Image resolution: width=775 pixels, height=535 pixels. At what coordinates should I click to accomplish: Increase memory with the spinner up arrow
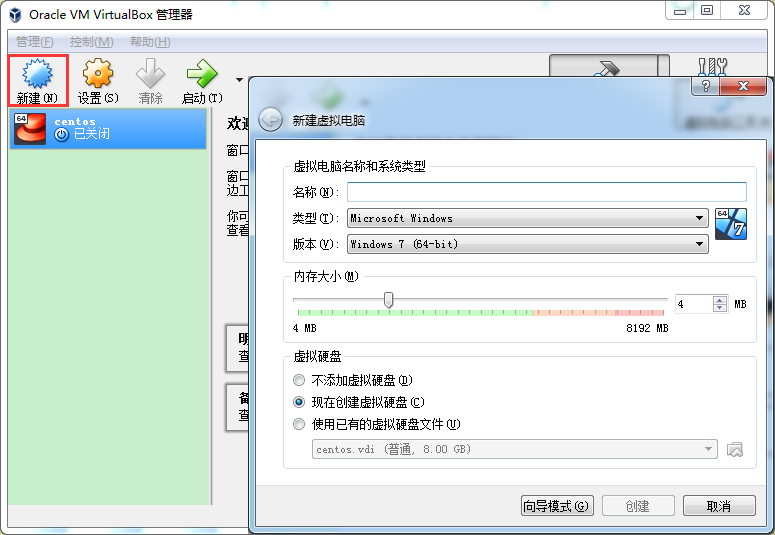(720, 300)
